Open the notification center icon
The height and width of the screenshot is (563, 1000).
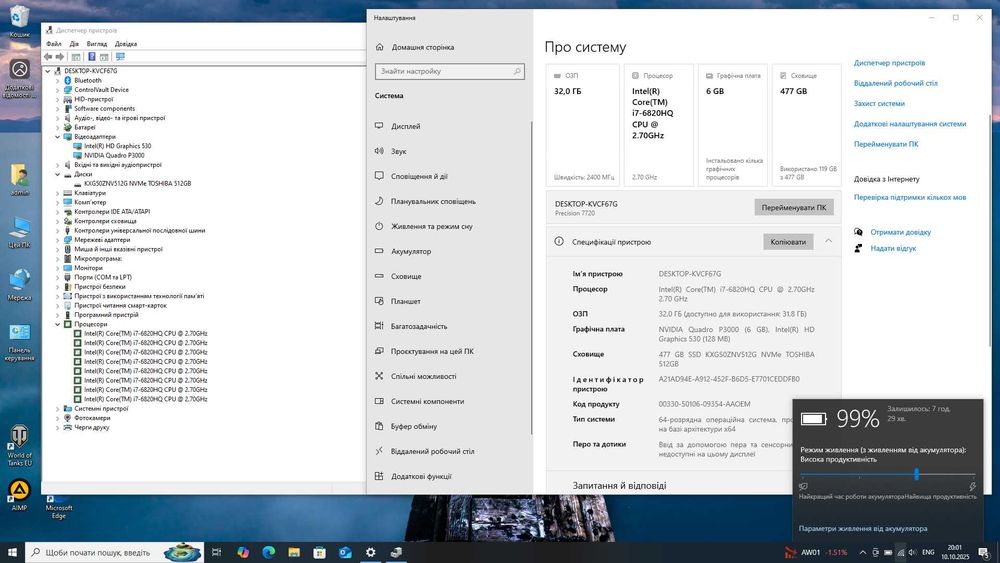pyautogui.click(x=984, y=552)
